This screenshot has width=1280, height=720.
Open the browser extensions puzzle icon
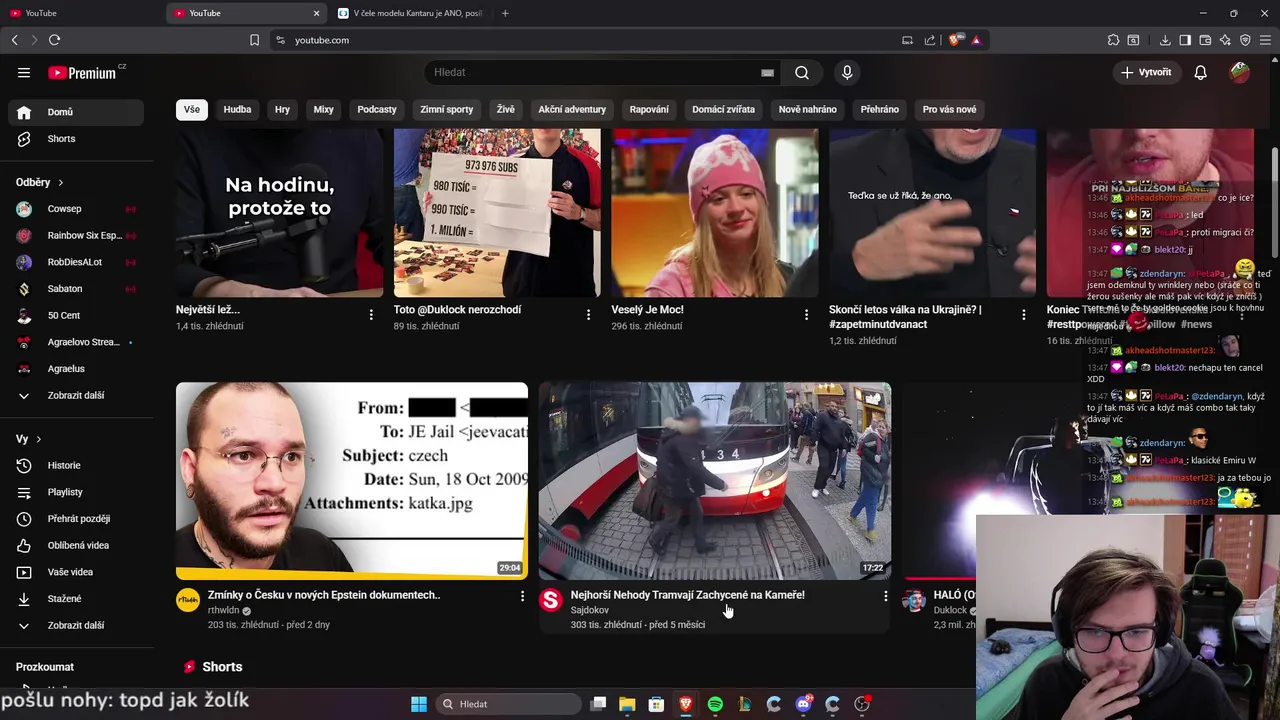[x=1113, y=40]
